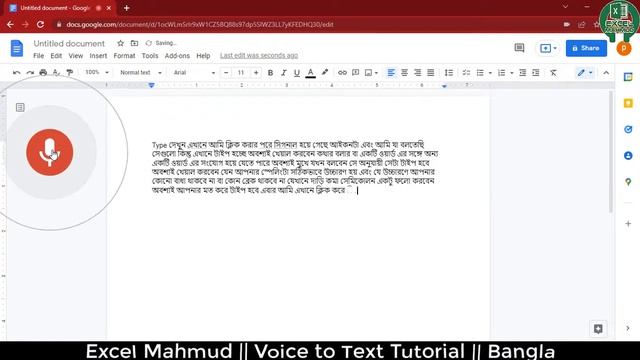Toggle italic formatting

pyautogui.click(x=283, y=73)
